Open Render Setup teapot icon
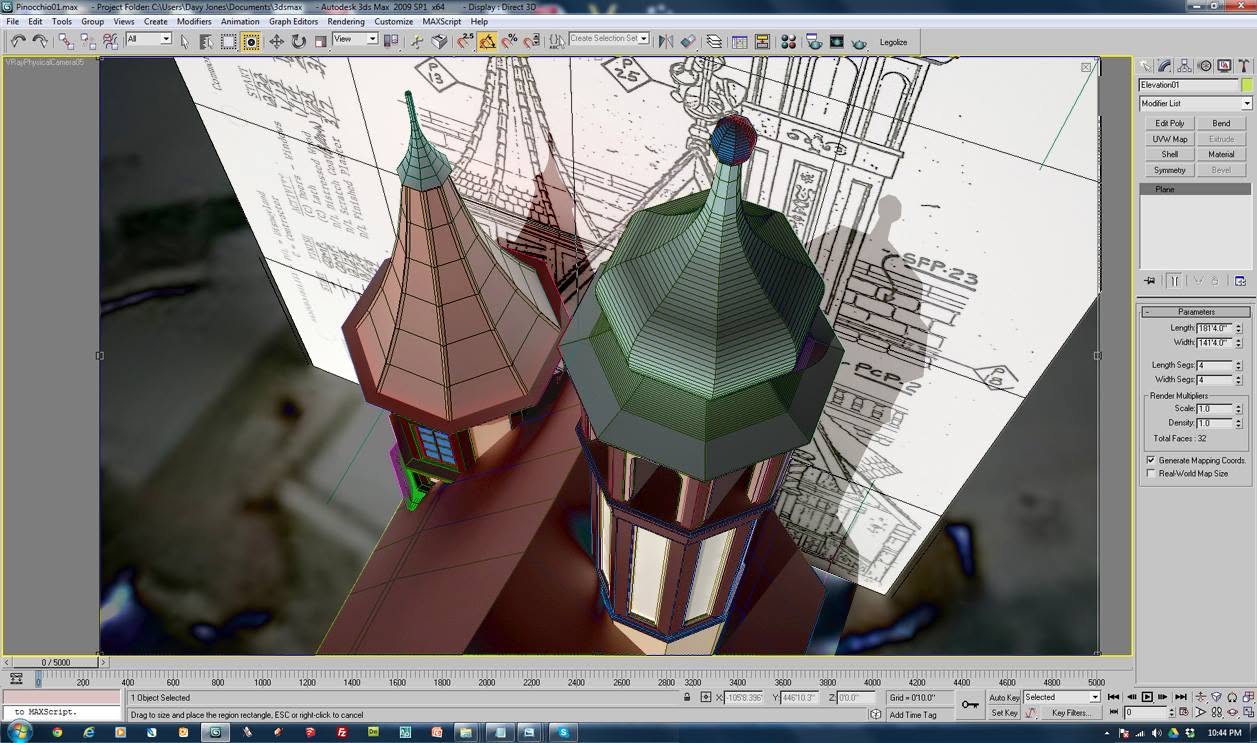The height and width of the screenshot is (743, 1257). (x=813, y=41)
